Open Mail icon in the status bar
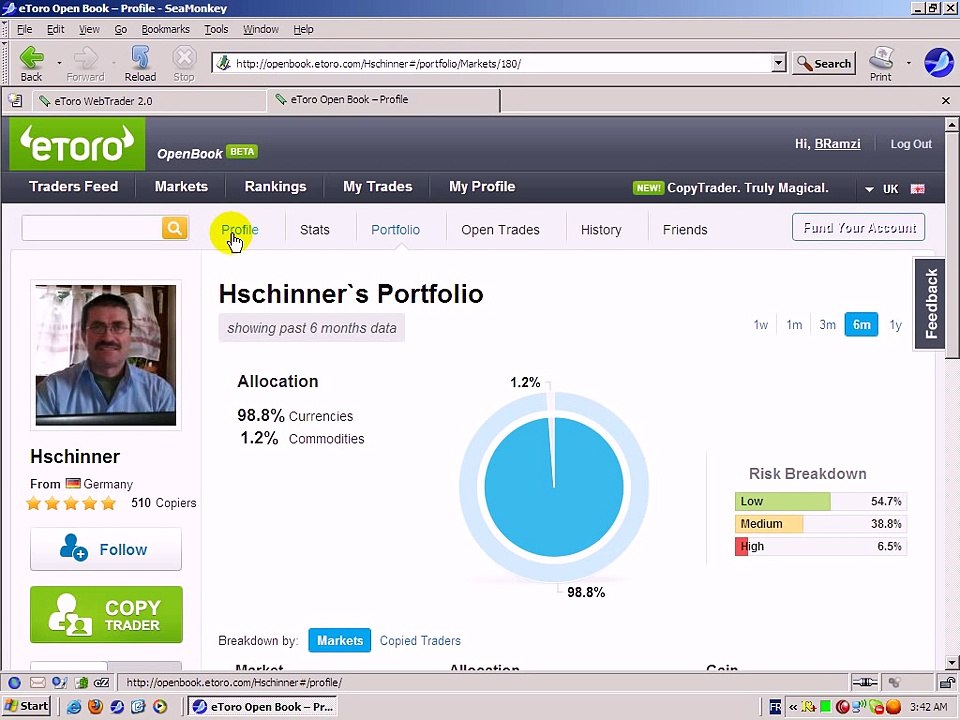 37,682
